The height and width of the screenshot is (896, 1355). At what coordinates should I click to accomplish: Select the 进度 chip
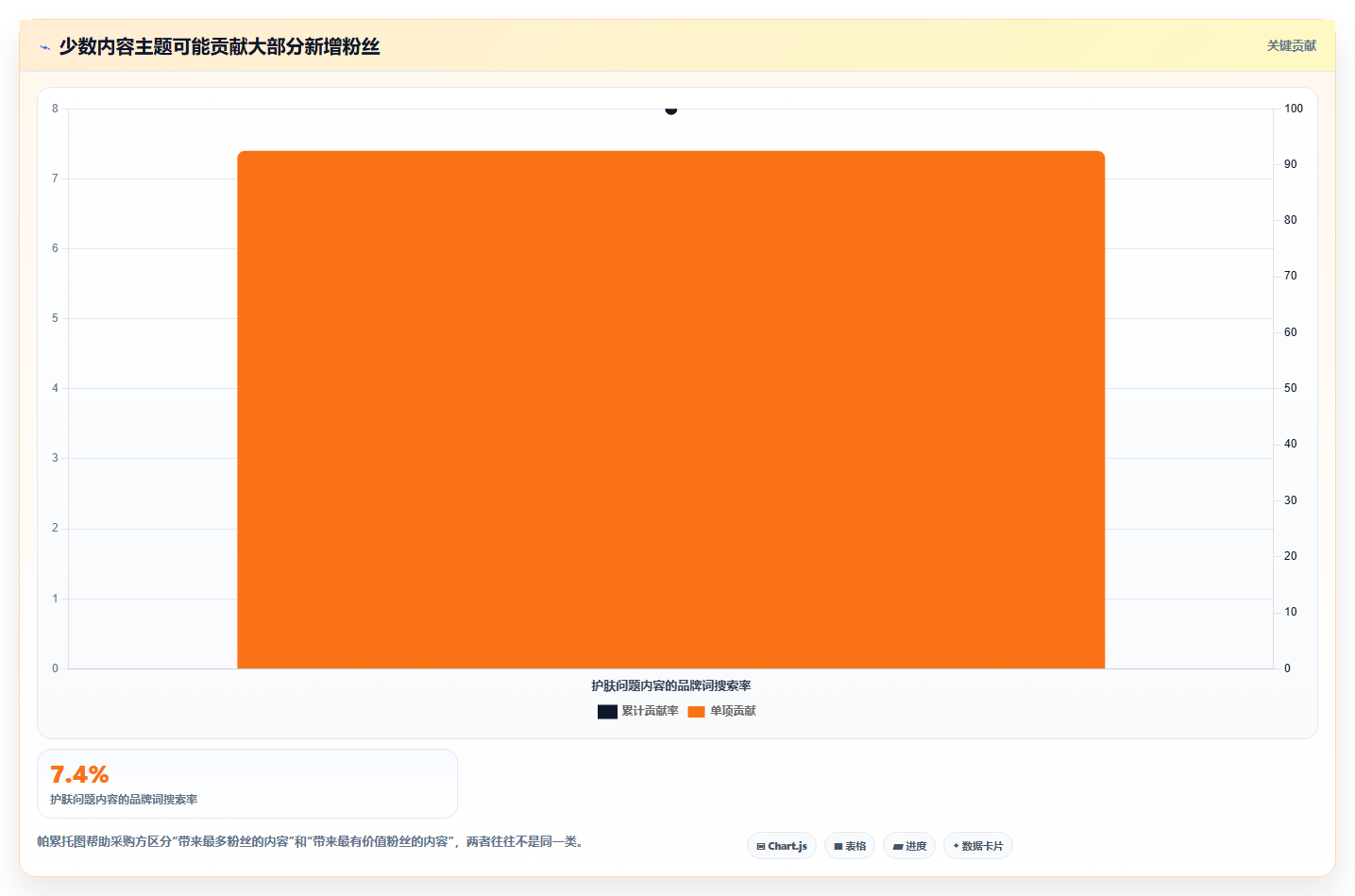(x=909, y=846)
